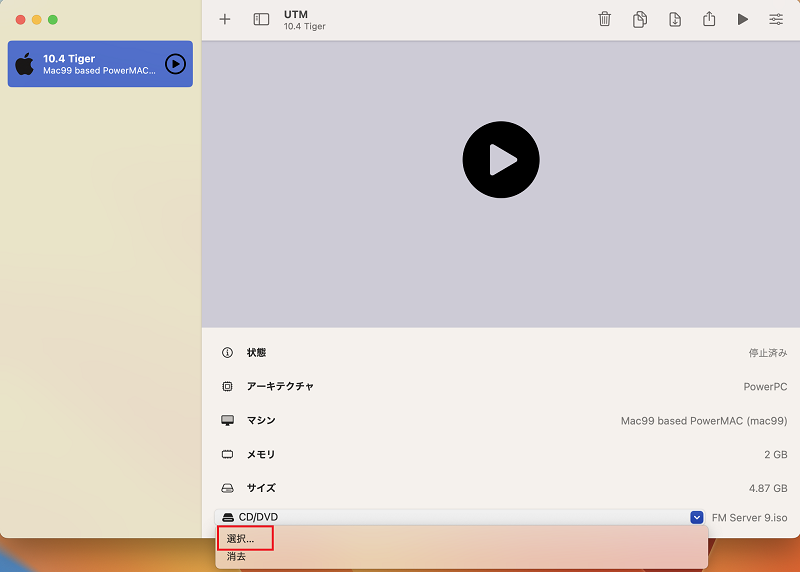Screen dimensions: 800x572
Task: Click the 状態 label
Action: 256,353
